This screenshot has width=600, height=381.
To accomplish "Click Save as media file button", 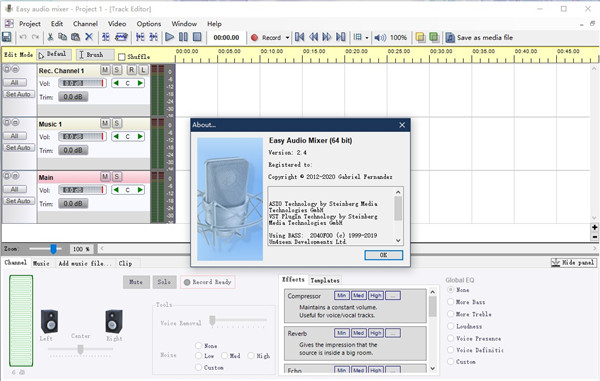I will pos(479,37).
